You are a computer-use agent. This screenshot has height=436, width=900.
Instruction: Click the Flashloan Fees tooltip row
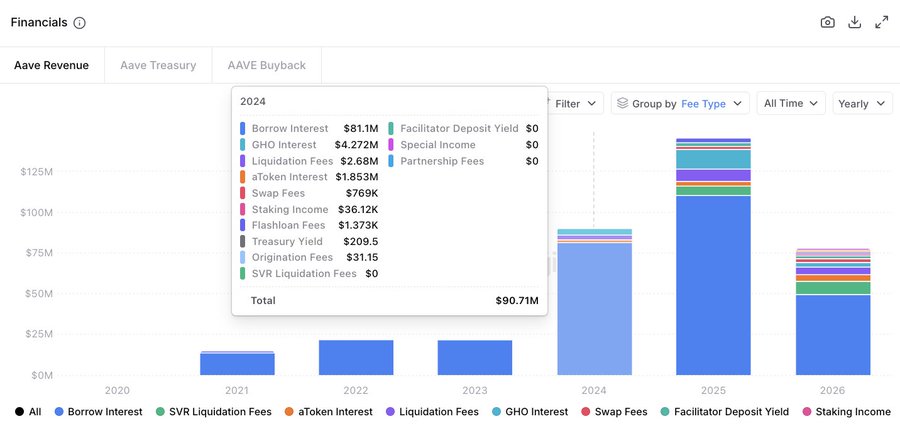309,225
